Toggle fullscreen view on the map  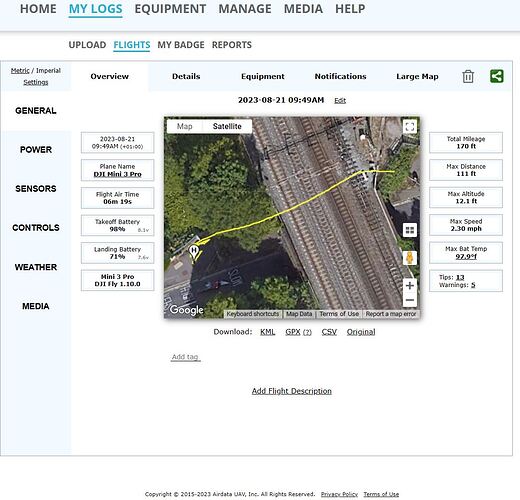click(410, 126)
